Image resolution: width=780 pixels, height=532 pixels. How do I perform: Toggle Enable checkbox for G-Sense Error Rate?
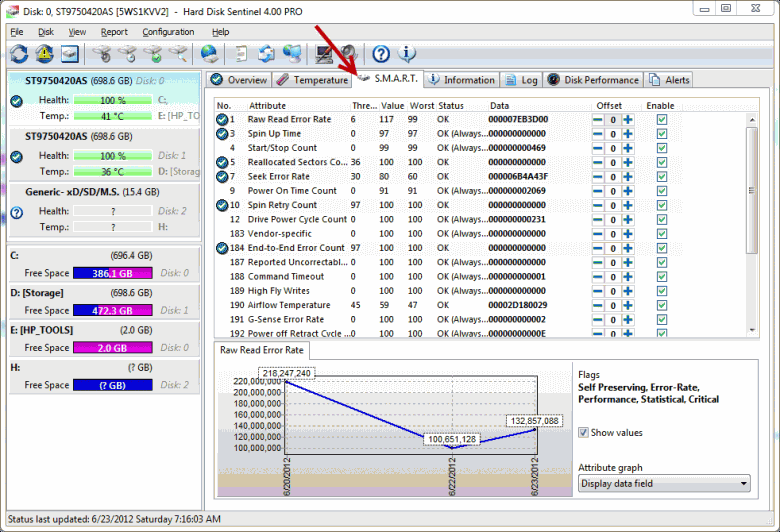click(x=662, y=319)
